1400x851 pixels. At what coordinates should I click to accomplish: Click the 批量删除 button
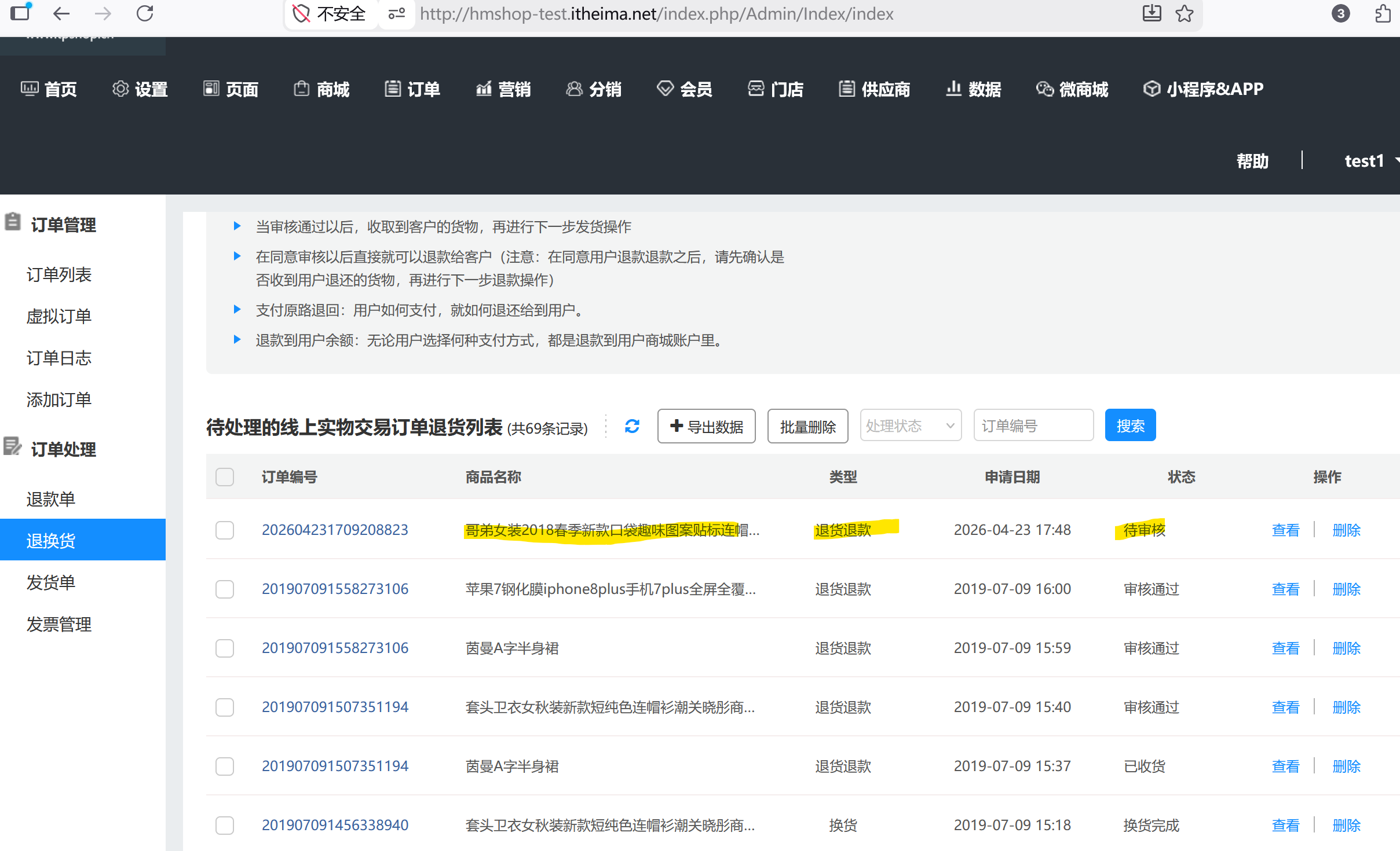click(x=807, y=426)
